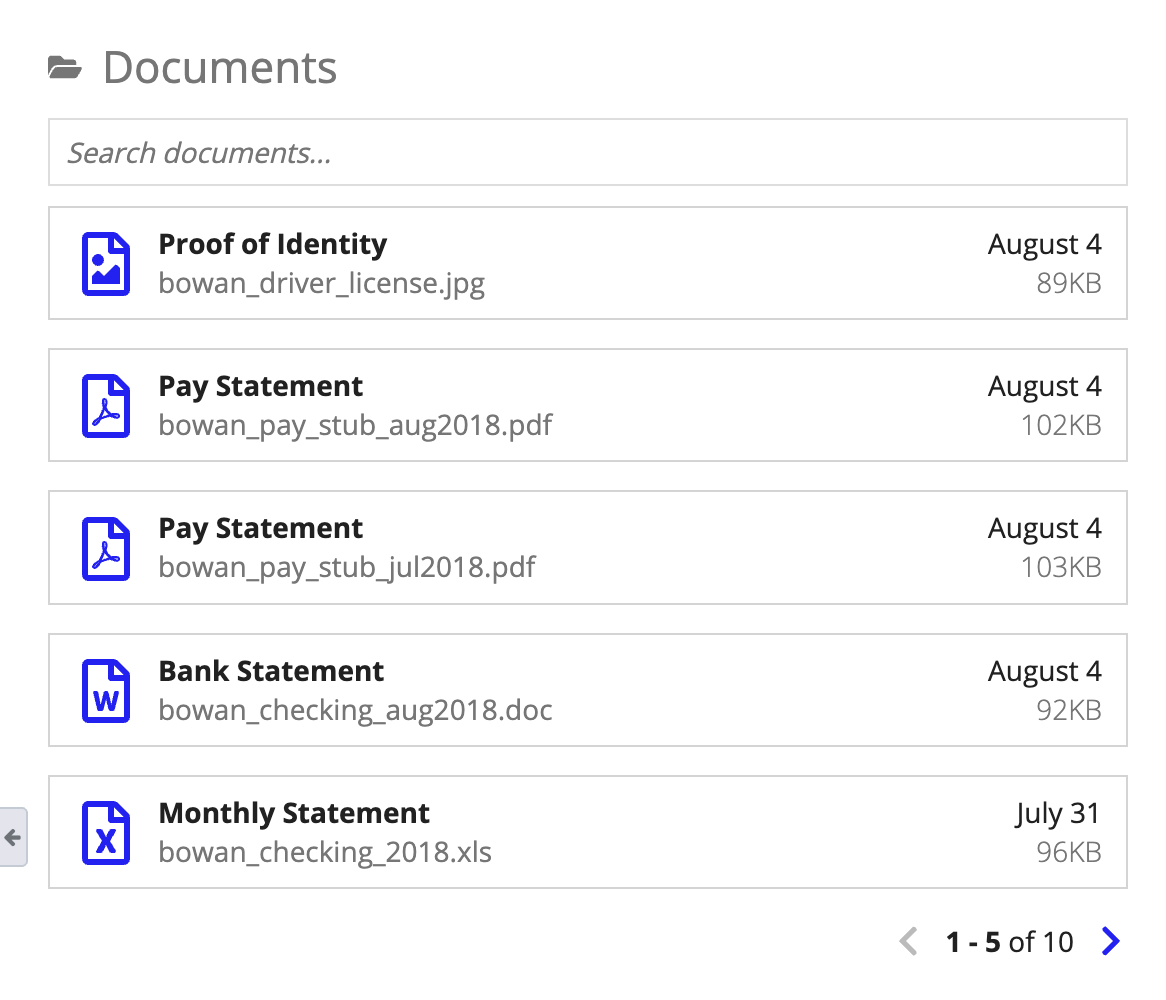Select file name bowan_driver_license.jpg
This screenshot has width=1166, height=1000.
322,284
